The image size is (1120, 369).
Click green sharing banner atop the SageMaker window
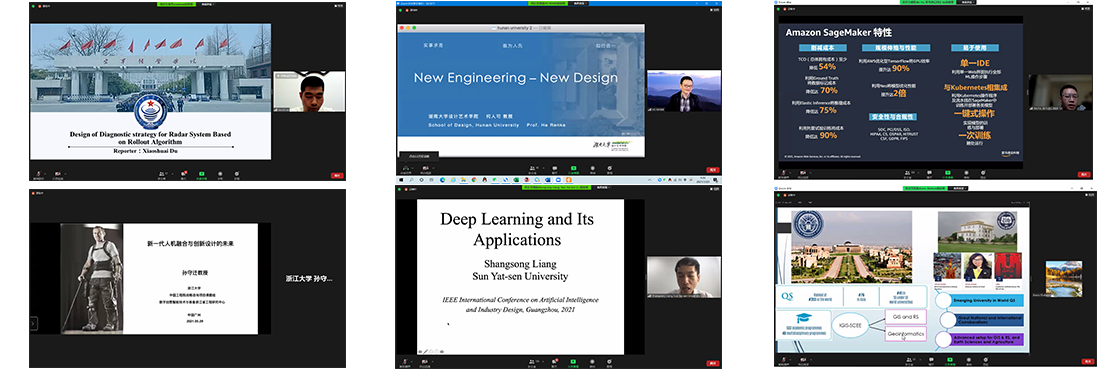coord(928,2)
